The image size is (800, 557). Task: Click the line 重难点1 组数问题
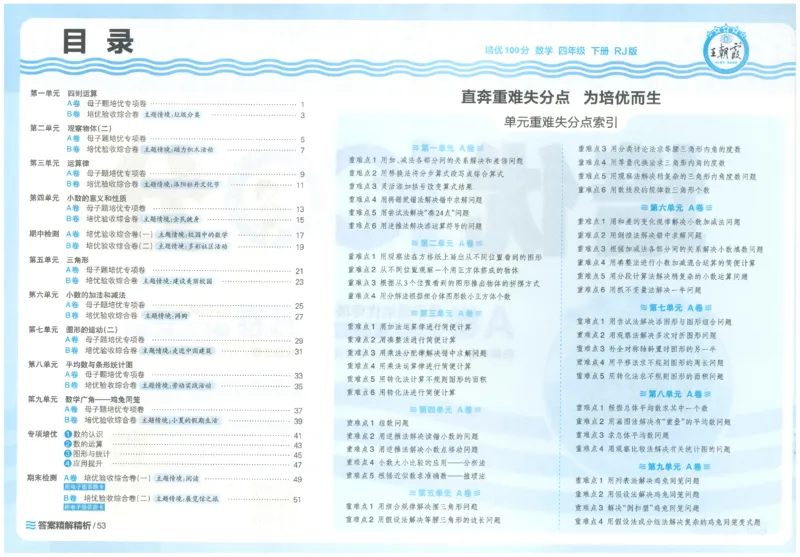point(378,423)
